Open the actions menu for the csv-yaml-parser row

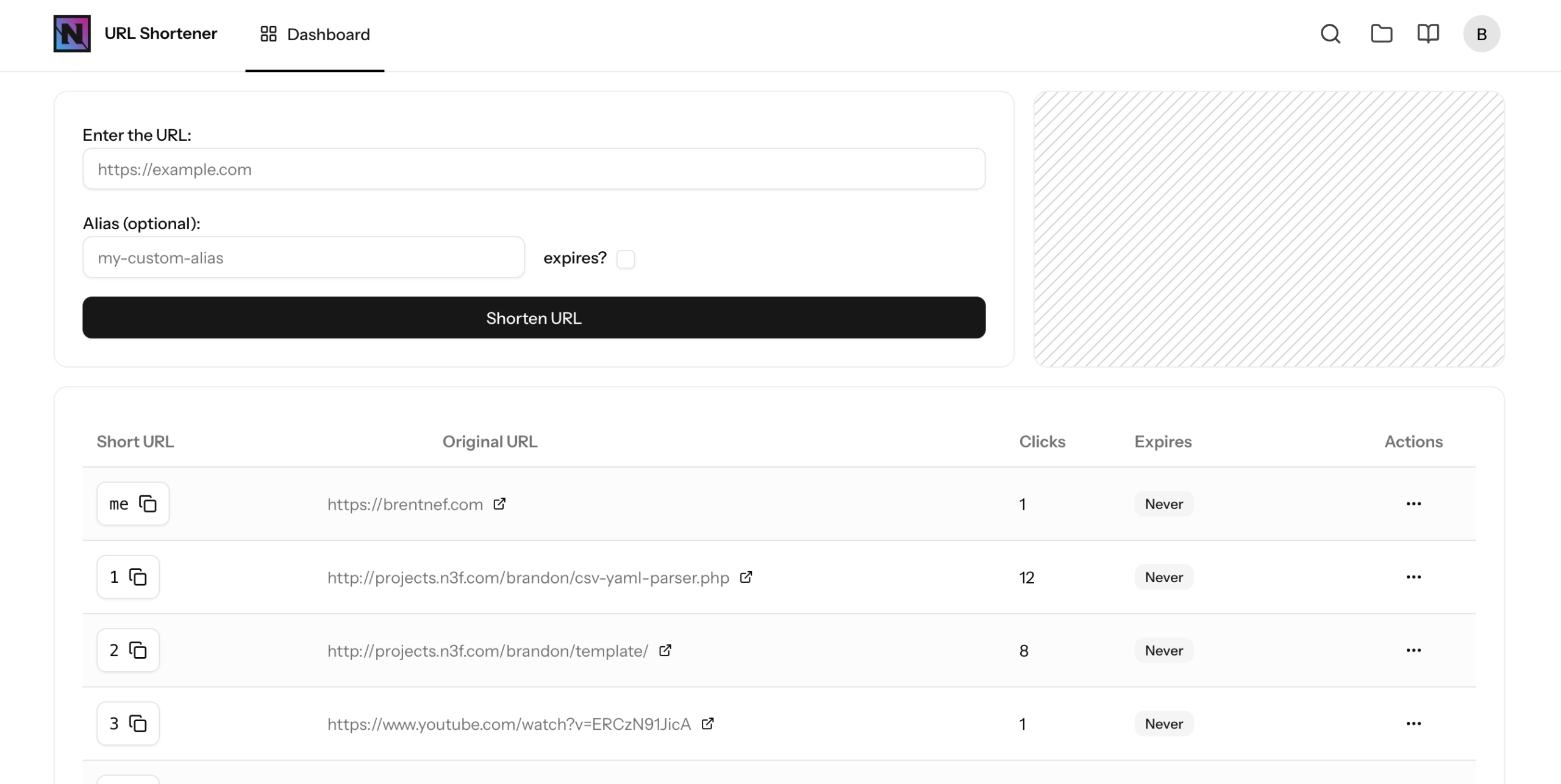coord(1413,577)
